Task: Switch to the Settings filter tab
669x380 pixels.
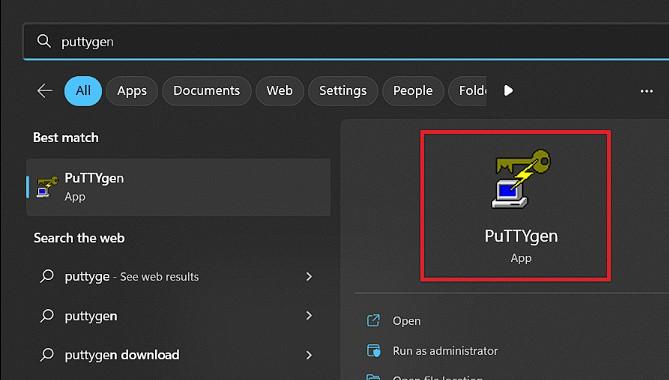Action: coord(343,91)
